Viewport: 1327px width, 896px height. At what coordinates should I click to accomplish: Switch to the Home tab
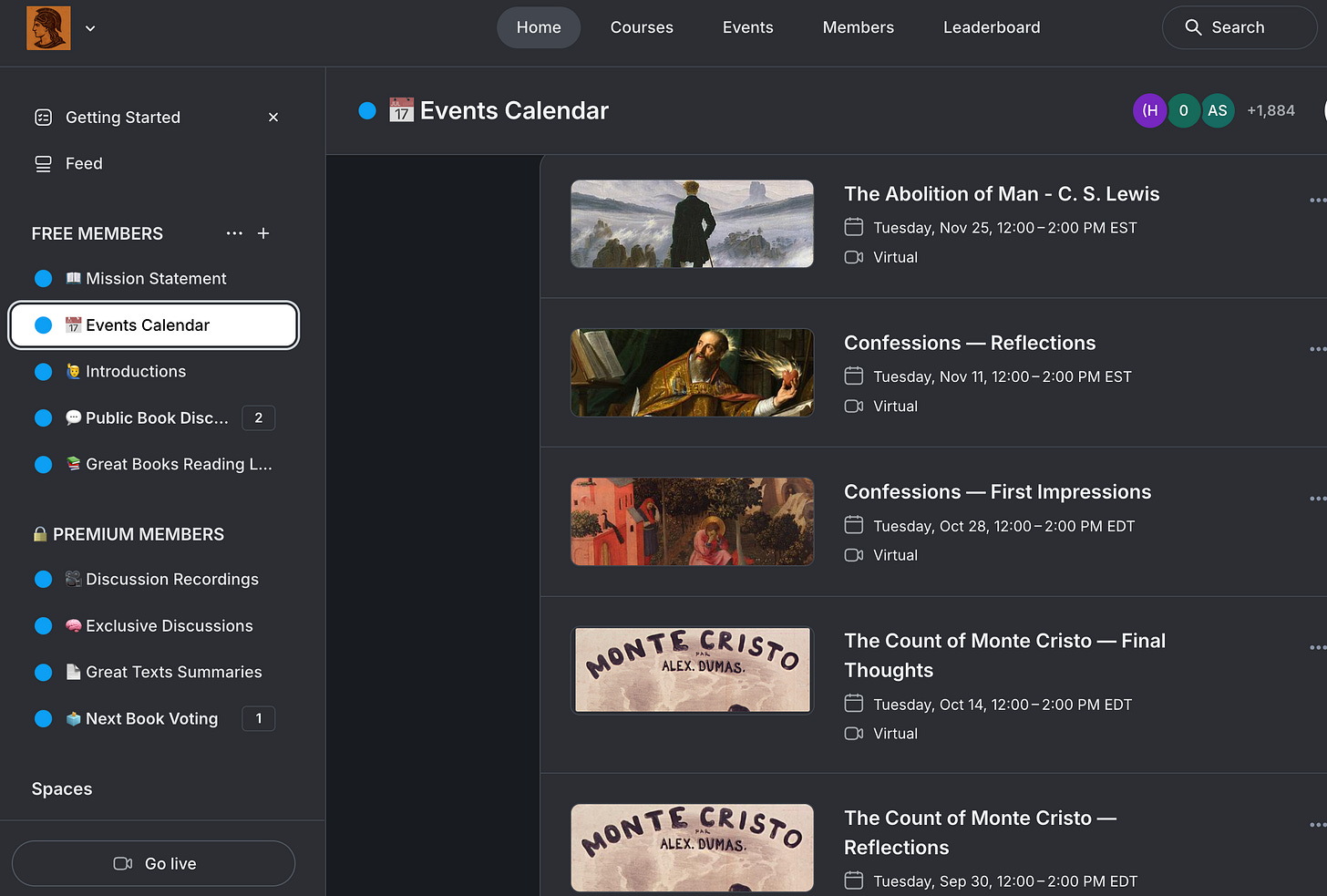[539, 27]
